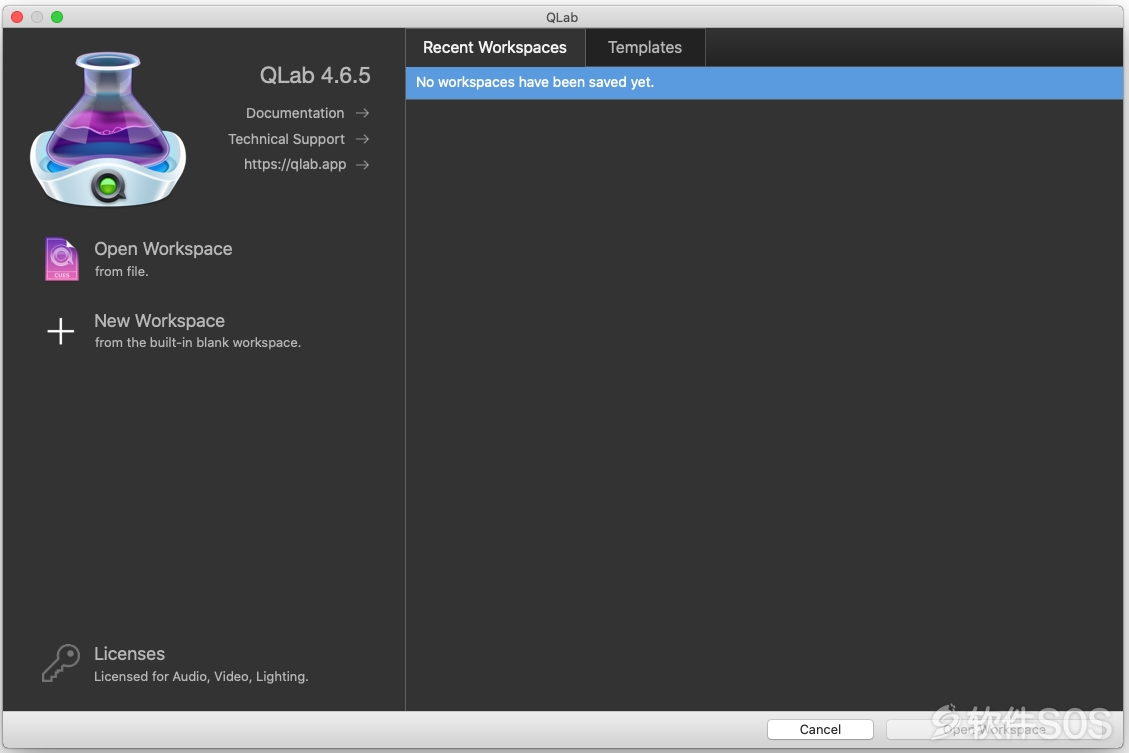Screen dimensions: 1129x753
Task: Open the Documentation link
Action: click(294, 113)
